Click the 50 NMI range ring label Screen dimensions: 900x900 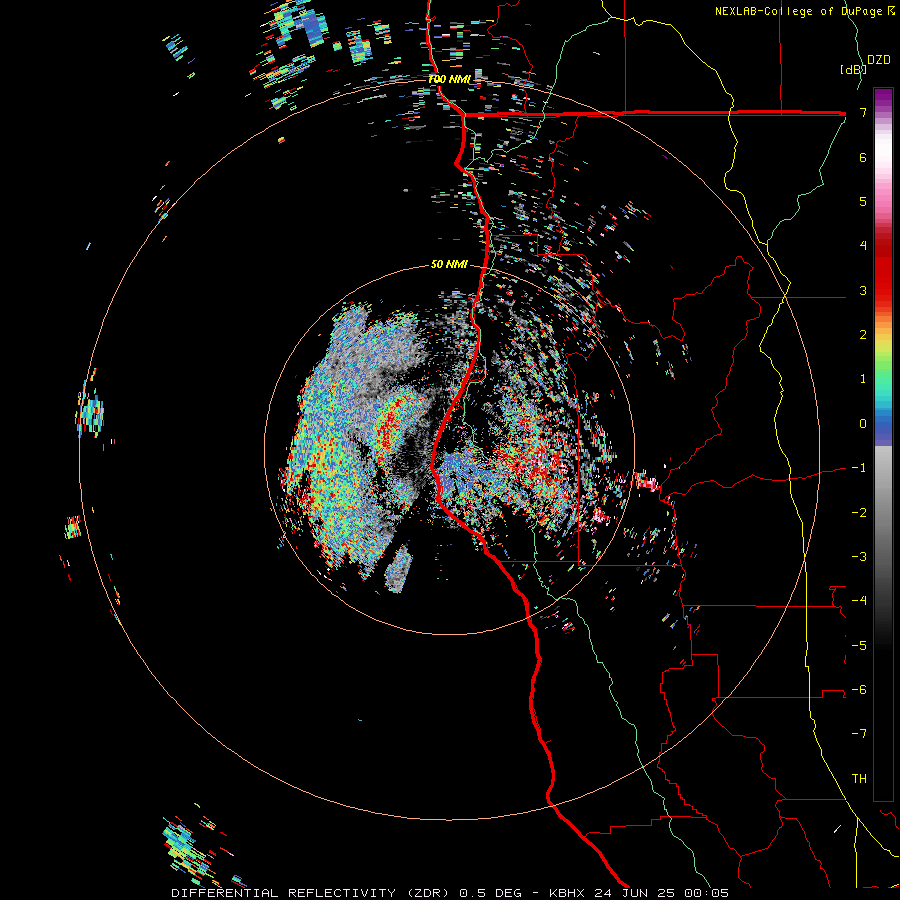coord(449,264)
